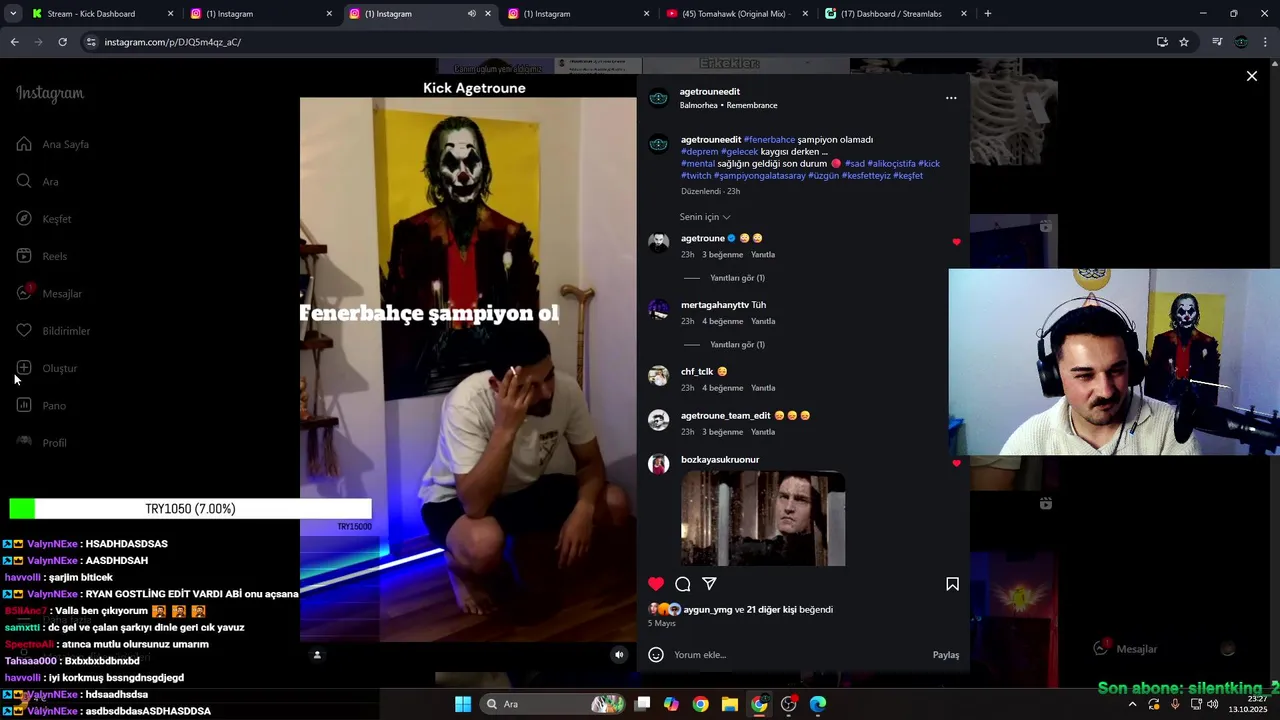Click the taskbar Ara search box
The image size is (1280, 720).
click(x=555, y=704)
